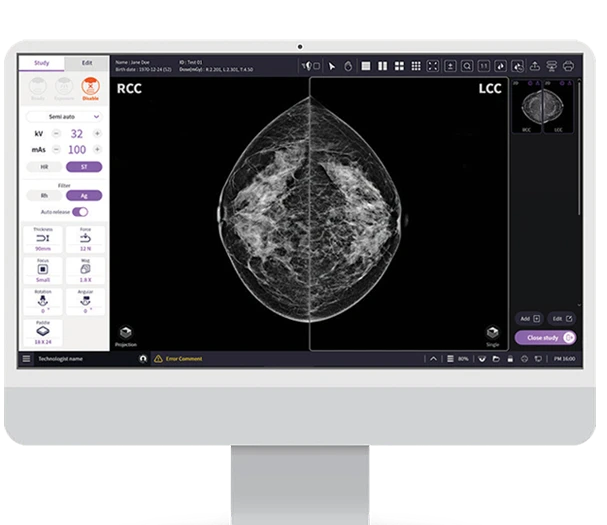Toggle the Auto release switch
This screenshot has height=525, width=607.
(80, 212)
